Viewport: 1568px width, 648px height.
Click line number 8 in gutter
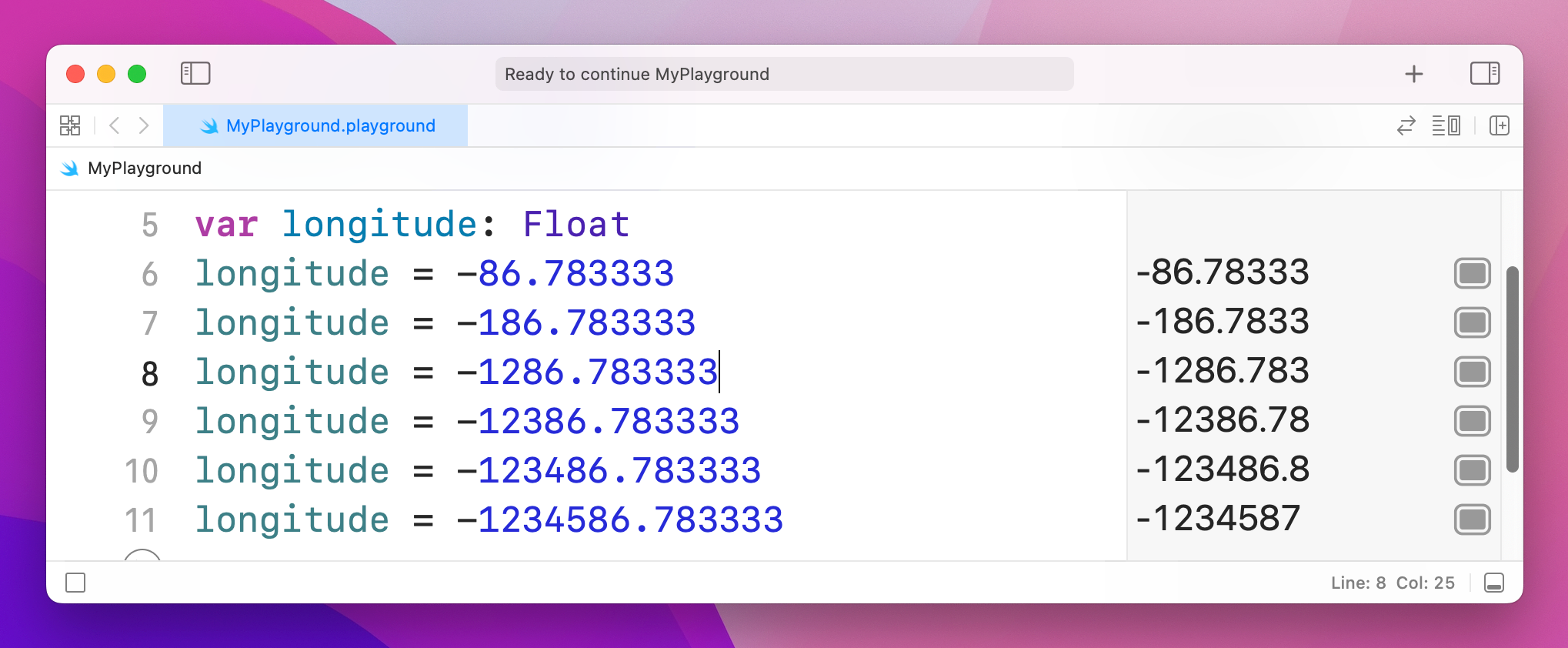coord(150,374)
